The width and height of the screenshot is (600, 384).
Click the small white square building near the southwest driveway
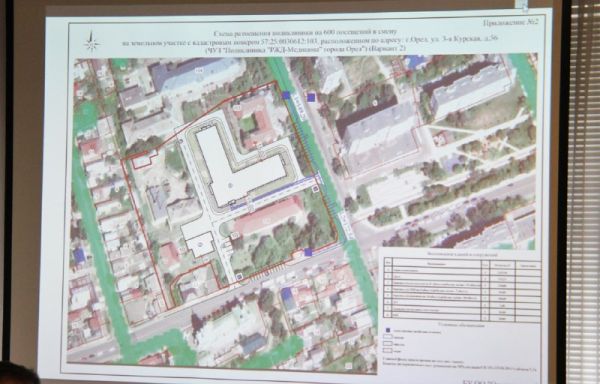[200, 244]
